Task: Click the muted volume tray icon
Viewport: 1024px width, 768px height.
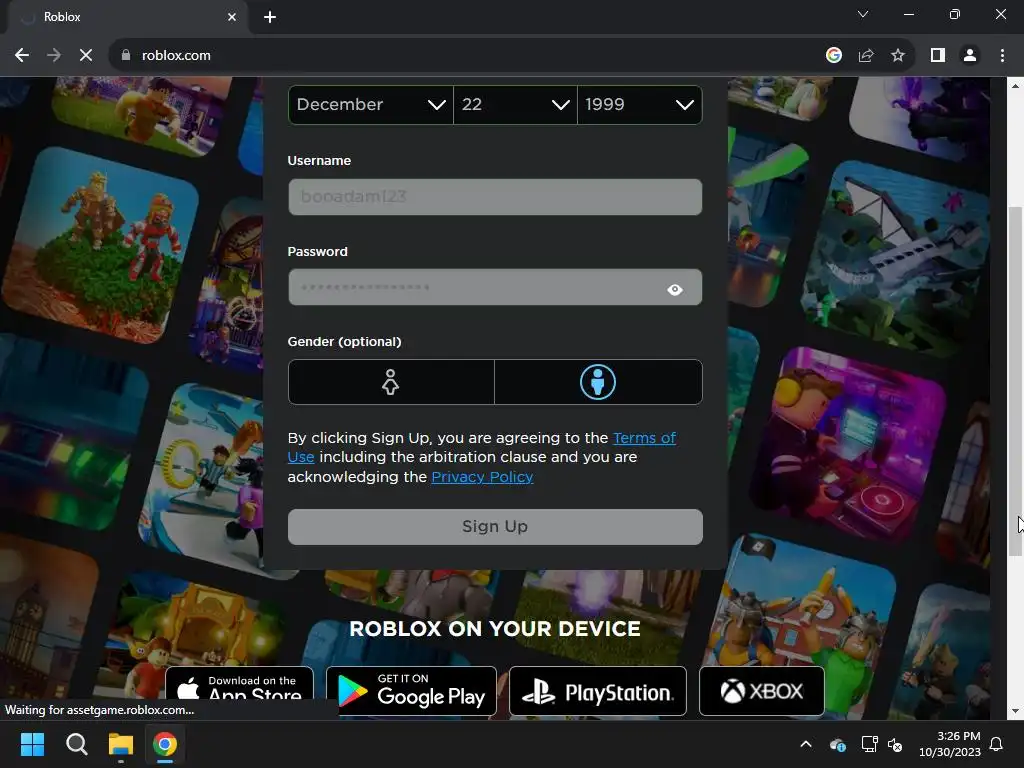Action: click(895, 744)
